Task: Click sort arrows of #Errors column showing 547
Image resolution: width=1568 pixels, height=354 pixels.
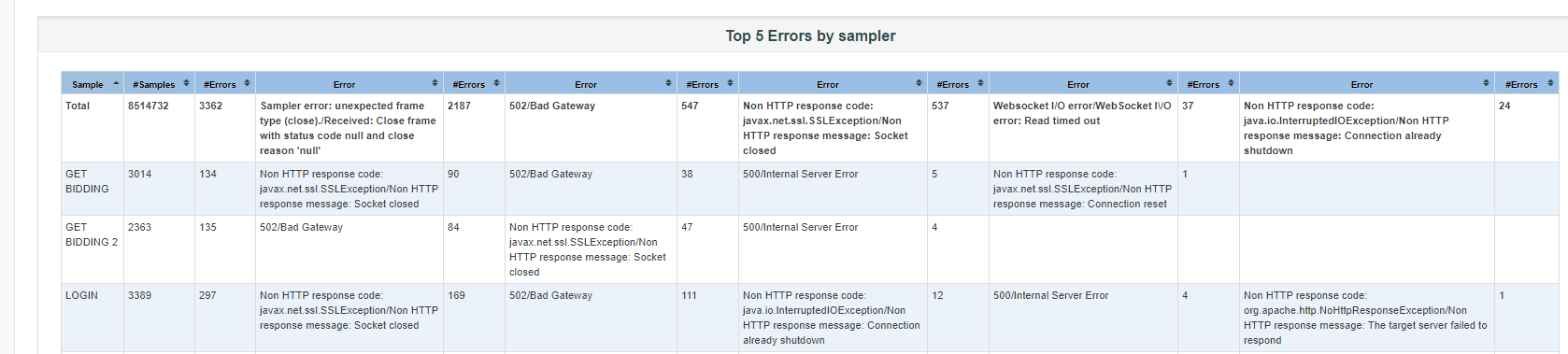Action: pyautogui.click(x=730, y=83)
